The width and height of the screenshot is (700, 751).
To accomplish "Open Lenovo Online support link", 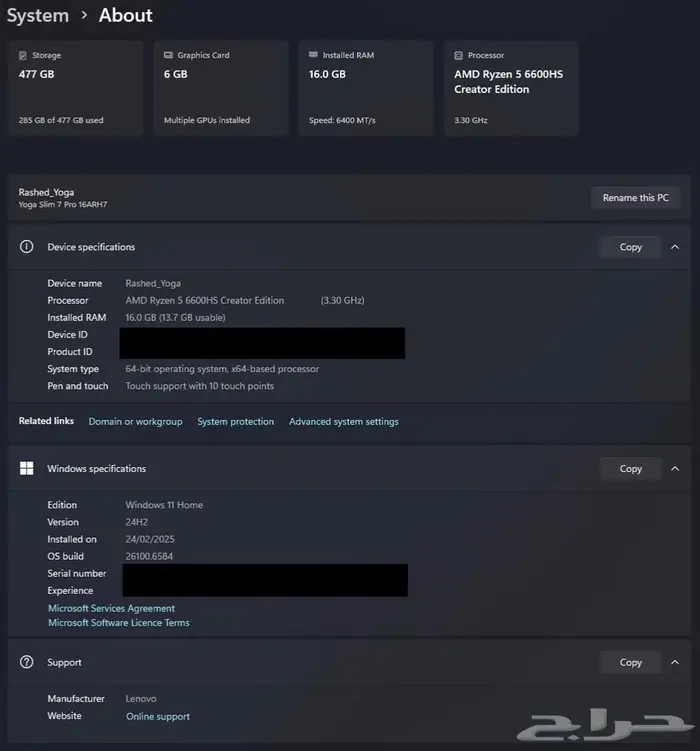I will (157, 716).
